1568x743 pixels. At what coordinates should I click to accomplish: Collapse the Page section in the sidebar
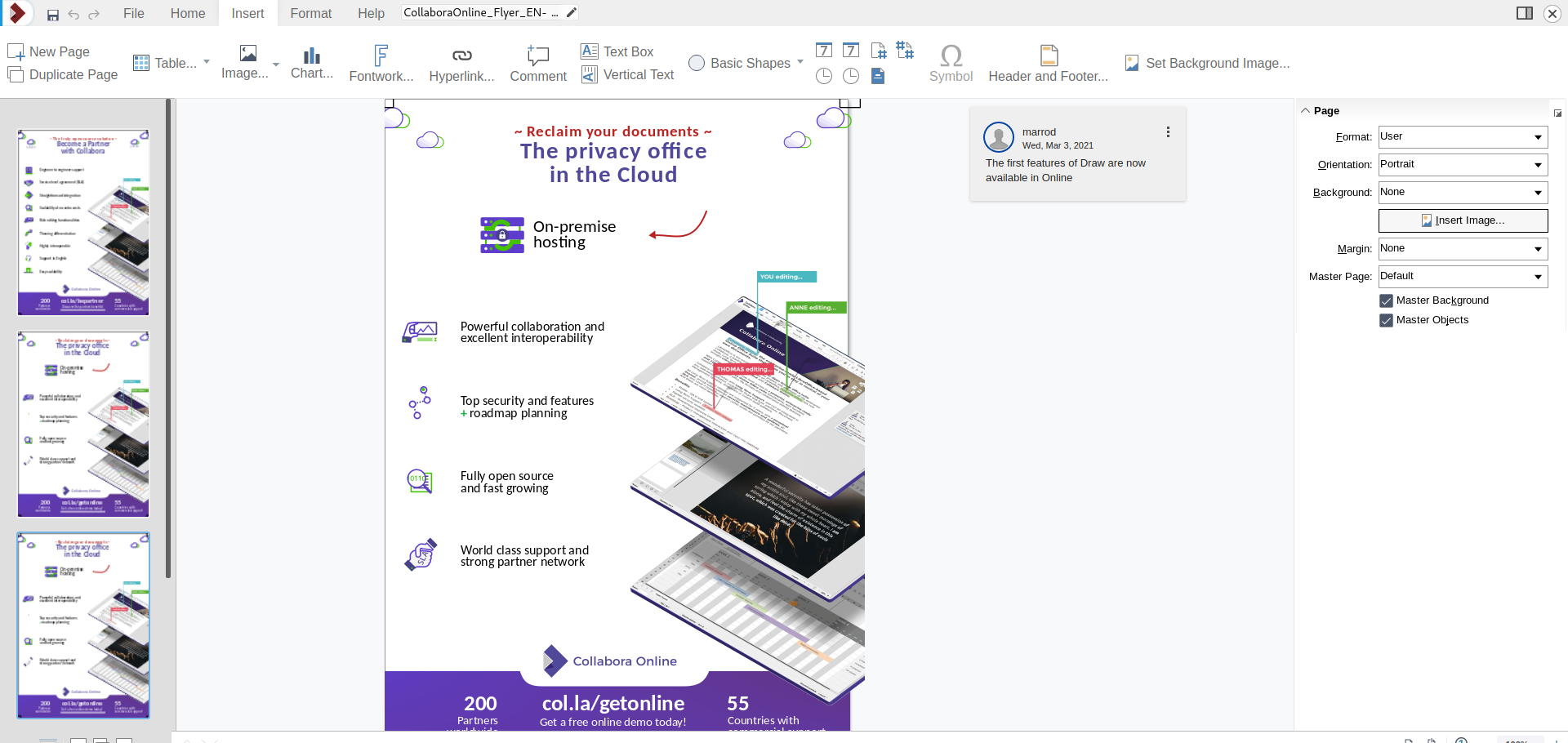pos(1305,110)
